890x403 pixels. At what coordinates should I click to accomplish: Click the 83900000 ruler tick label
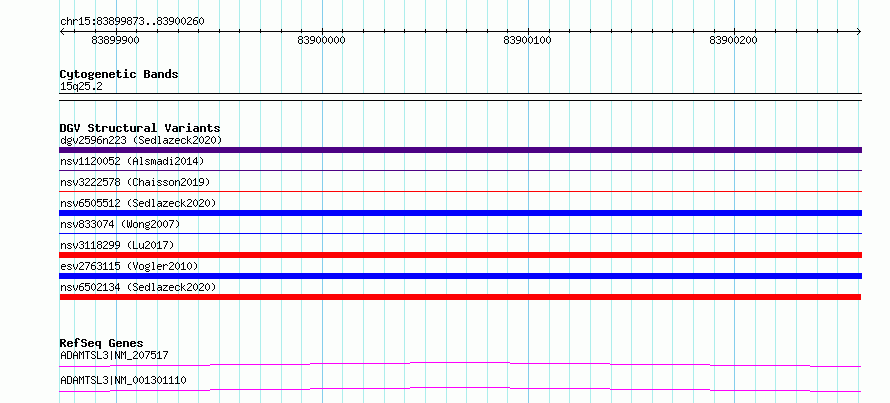(321, 40)
